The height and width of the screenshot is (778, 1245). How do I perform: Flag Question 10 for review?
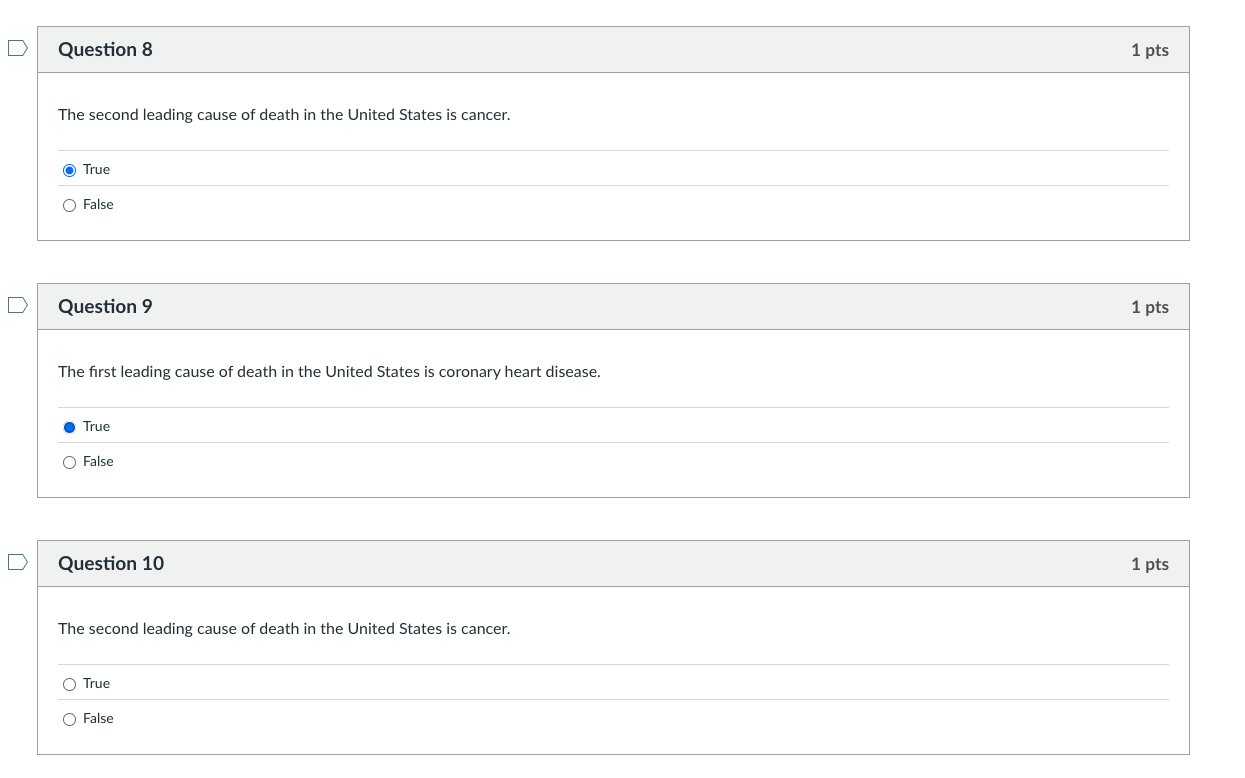[x=17, y=563]
